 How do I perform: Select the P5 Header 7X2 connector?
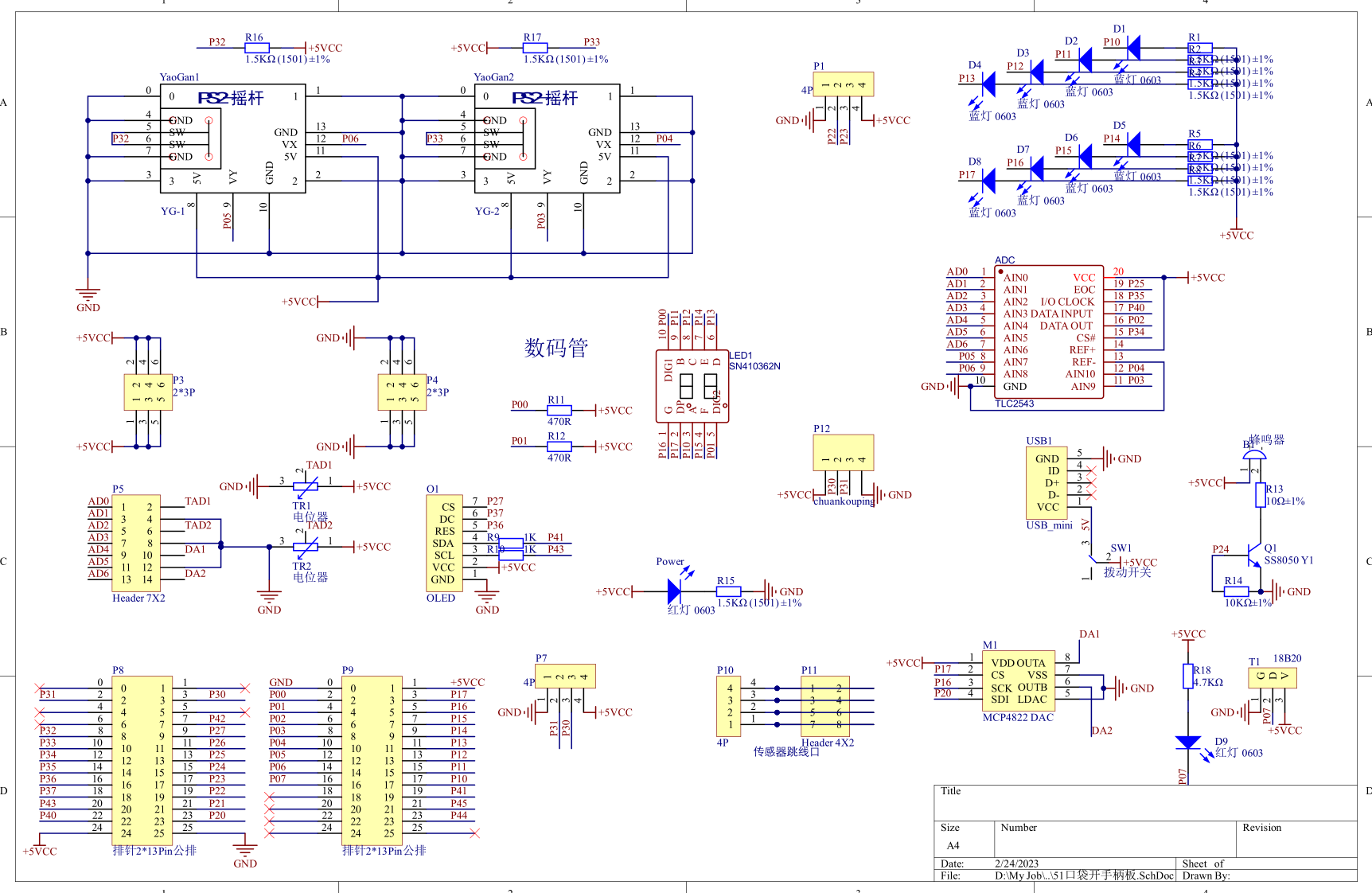point(136,543)
